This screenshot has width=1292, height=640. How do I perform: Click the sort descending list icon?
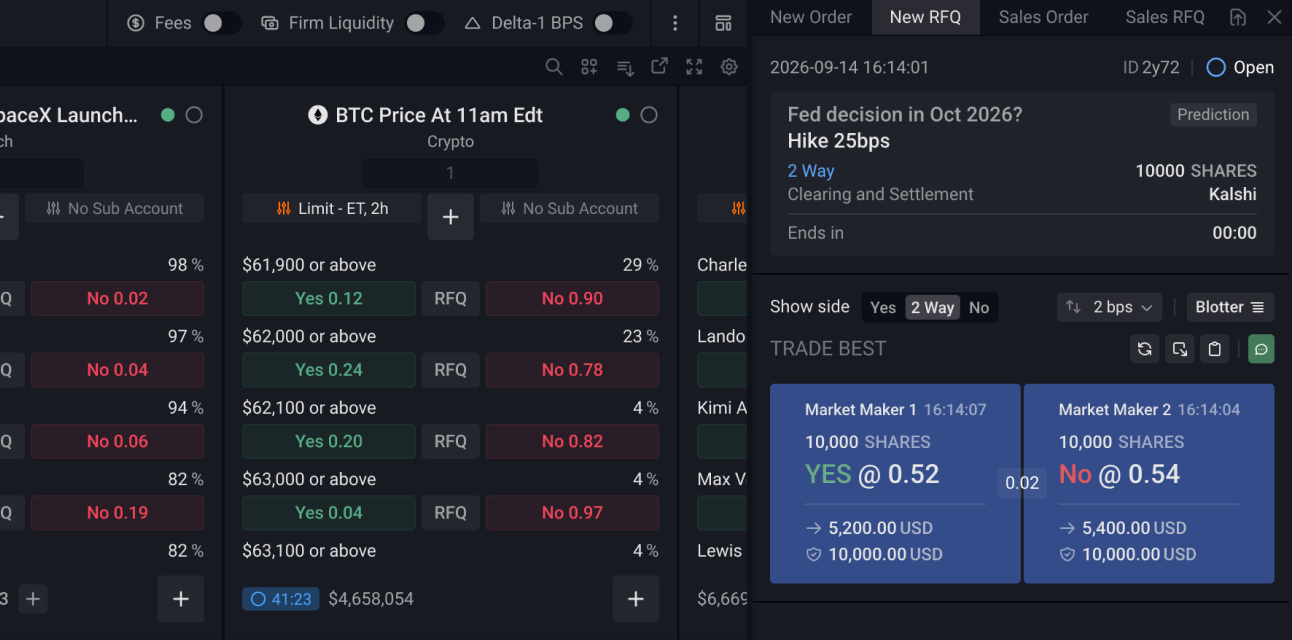pyautogui.click(x=625, y=67)
